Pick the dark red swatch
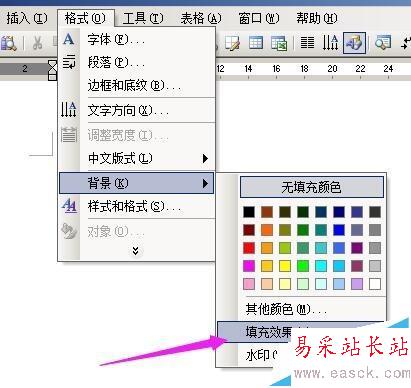The width and height of the screenshot is (411, 388). pos(249,230)
